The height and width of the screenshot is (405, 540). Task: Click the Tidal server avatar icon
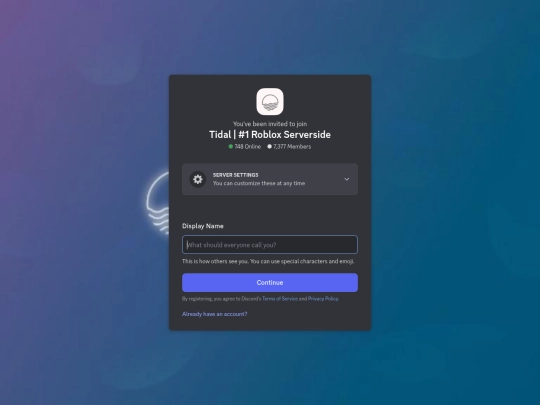pos(270,102)
